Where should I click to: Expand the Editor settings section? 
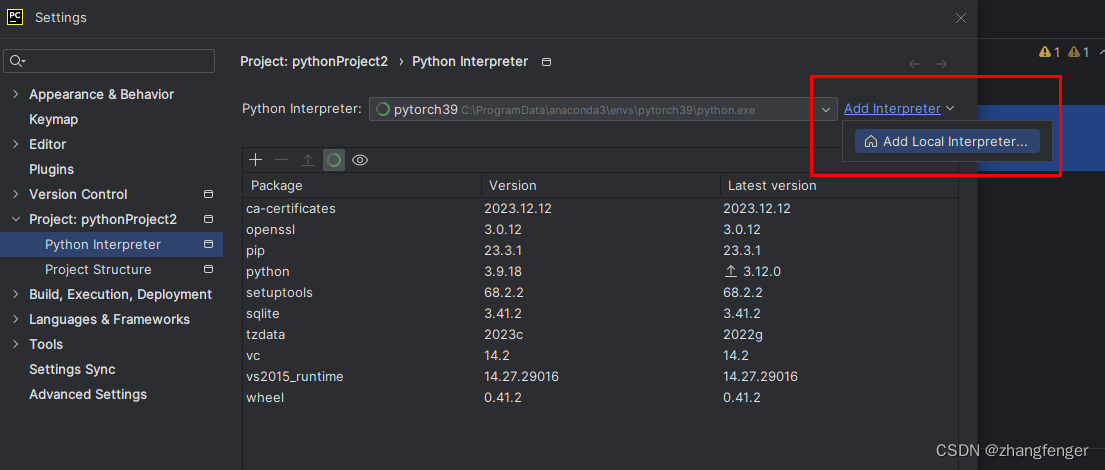pyautogui.click(x=16, y=144)
